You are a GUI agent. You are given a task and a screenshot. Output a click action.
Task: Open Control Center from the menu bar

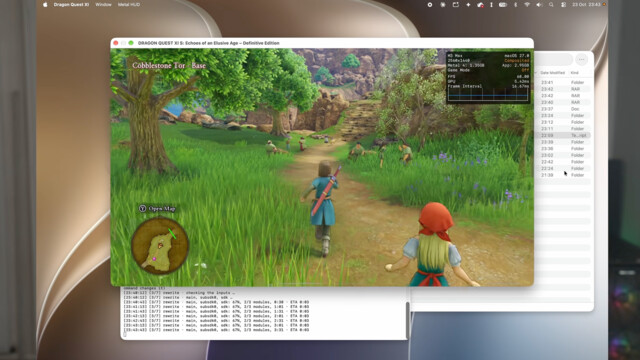tap(563, 4)
